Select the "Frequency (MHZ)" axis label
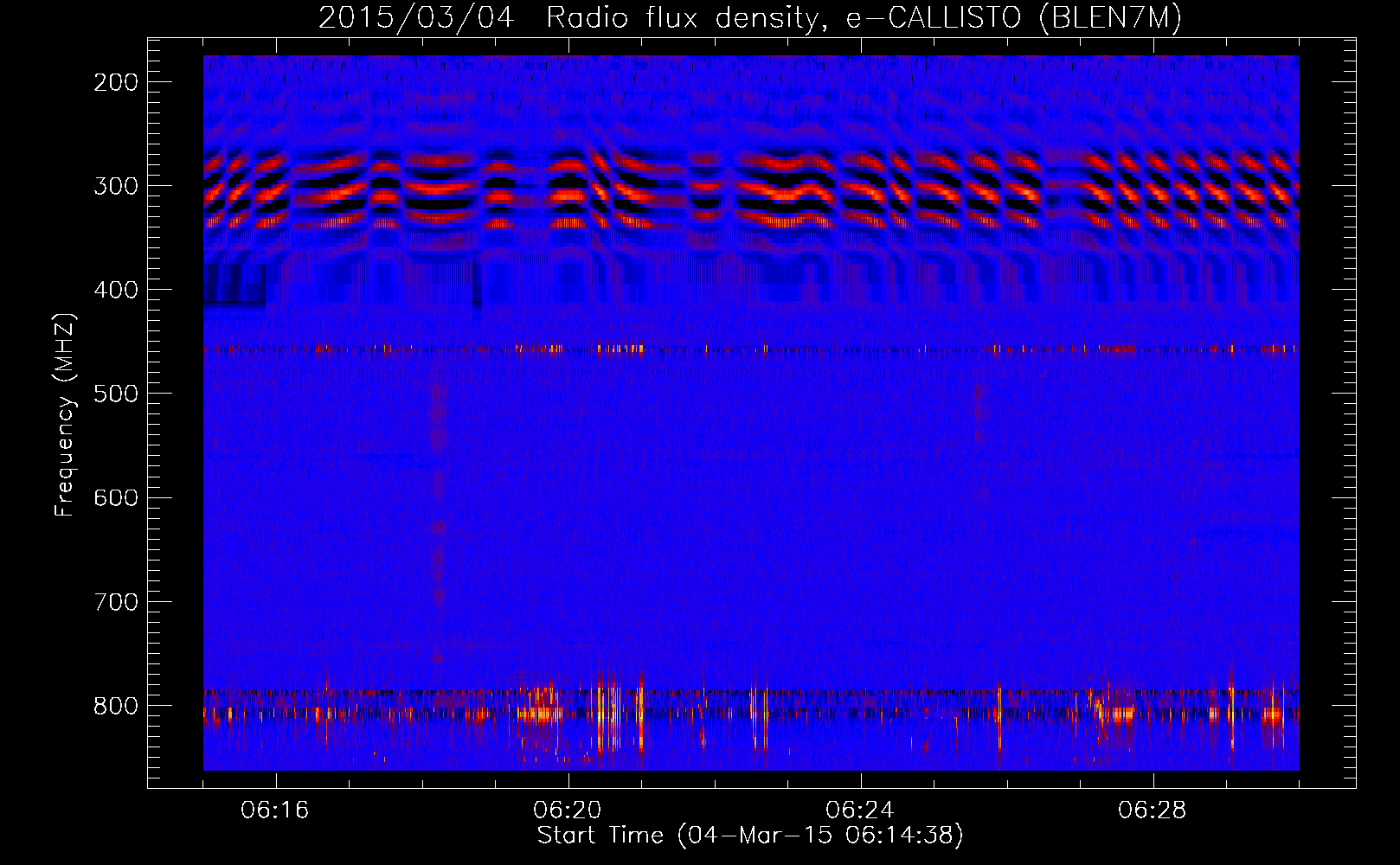Viewport: 1400px width, 865px height. [65, 415]
